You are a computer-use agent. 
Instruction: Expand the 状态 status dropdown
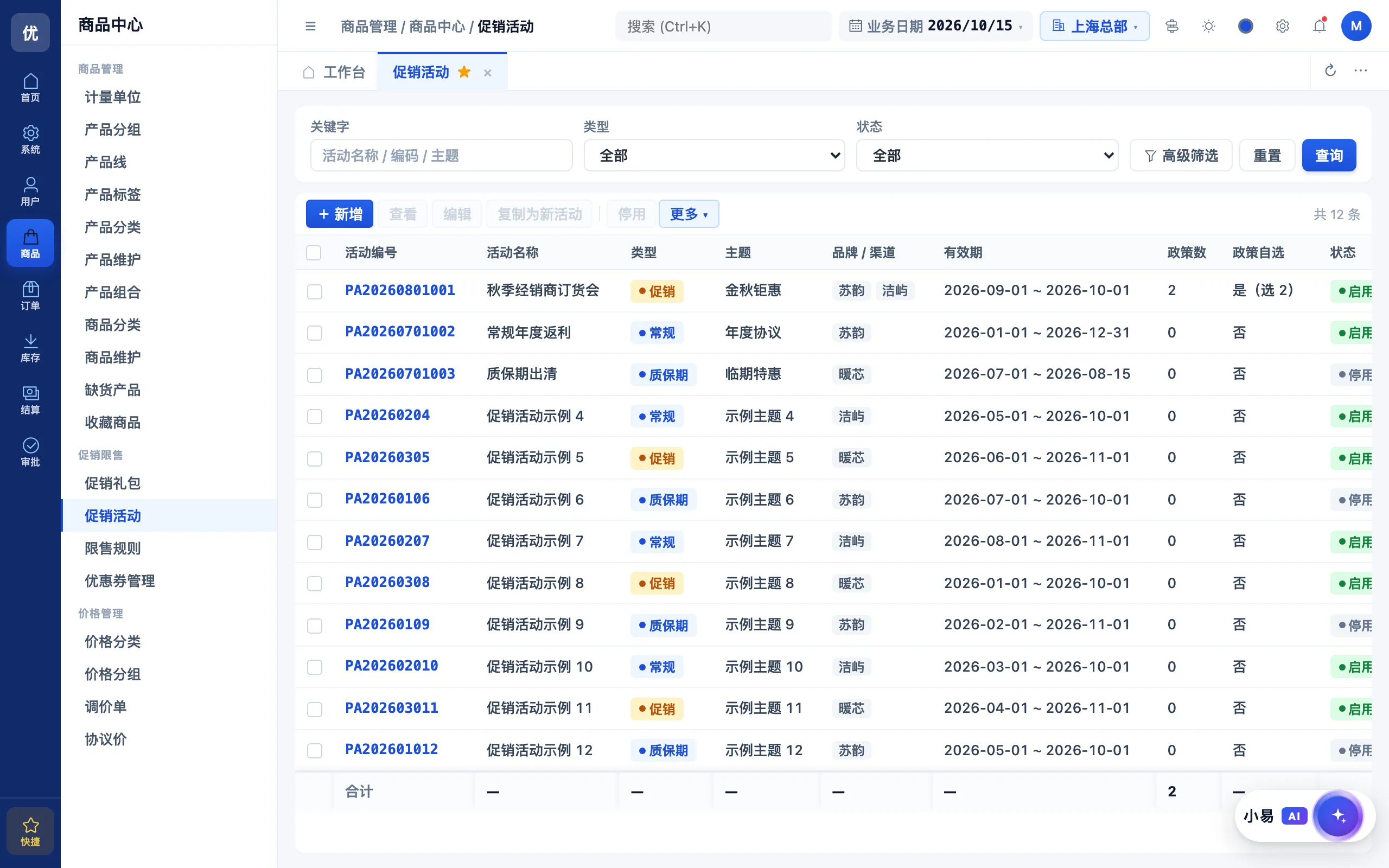(x=987, y=155)
